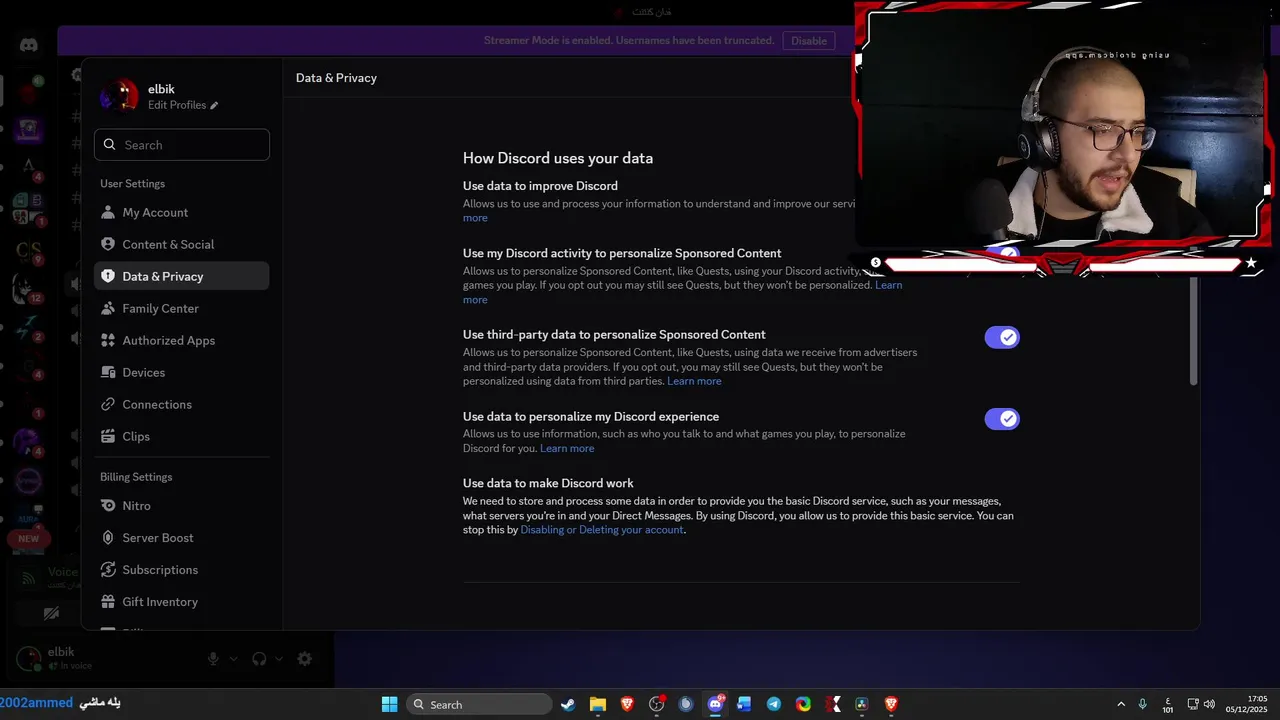Open My Account icon in sidebar

108,212
